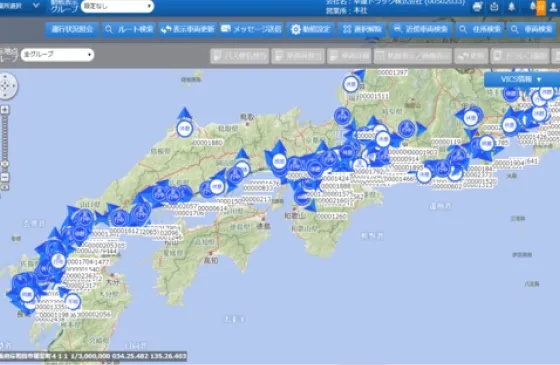Click vehicle label 00001397
560x365 pixels.
point(392,72)
